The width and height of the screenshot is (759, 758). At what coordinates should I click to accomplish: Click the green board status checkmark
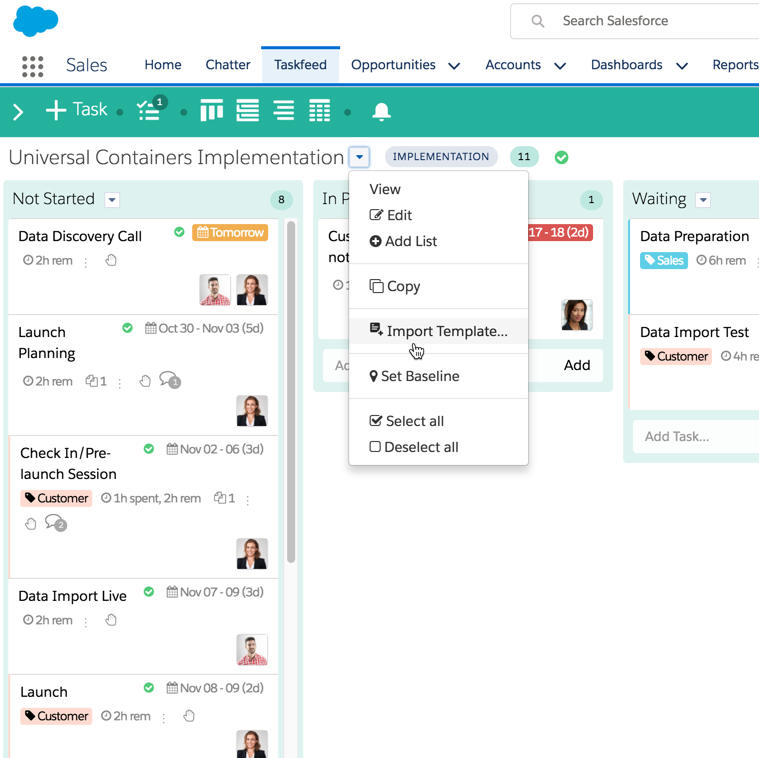562,157
